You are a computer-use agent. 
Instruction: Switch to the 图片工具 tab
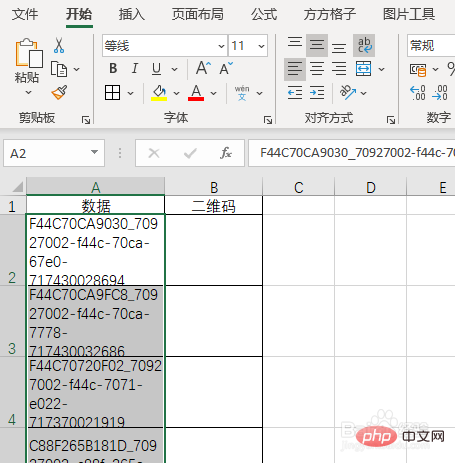(409, 14)
